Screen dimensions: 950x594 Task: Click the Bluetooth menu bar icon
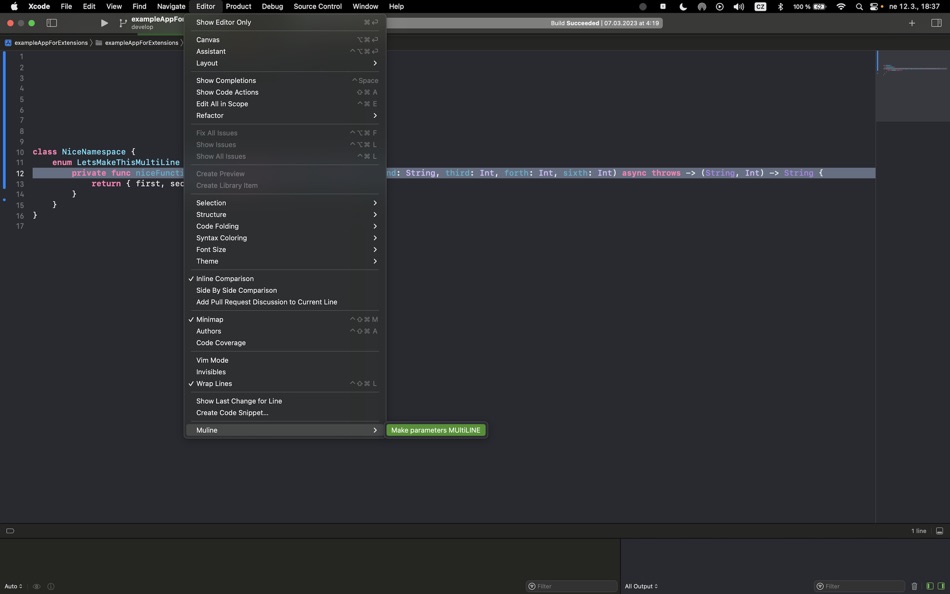(x=780, y=7)
